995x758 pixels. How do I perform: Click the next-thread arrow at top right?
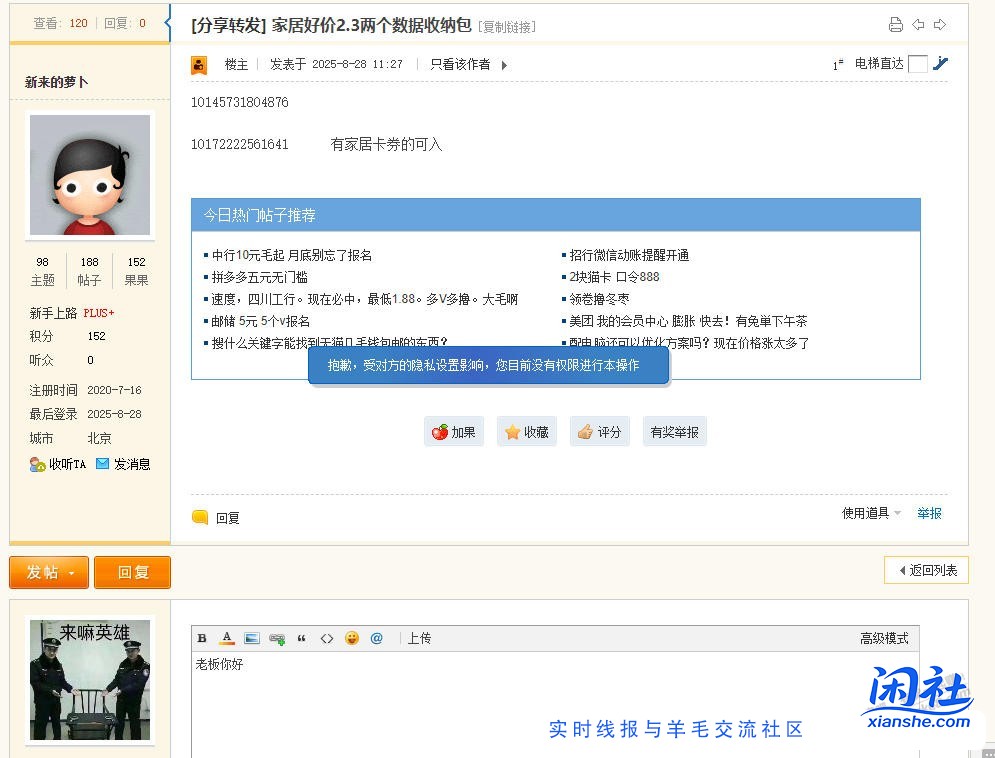(x=938, y=25)
